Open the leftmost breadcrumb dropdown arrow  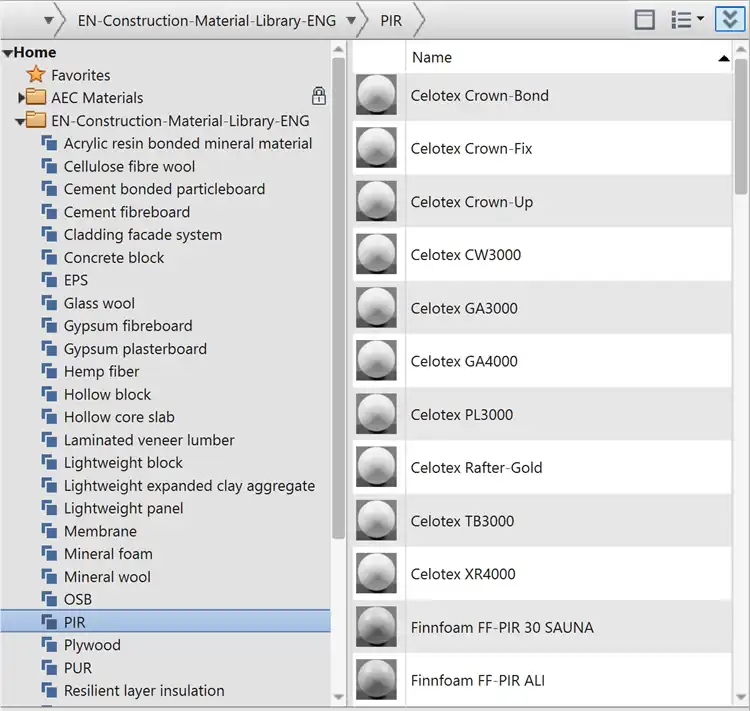(48, 21)
